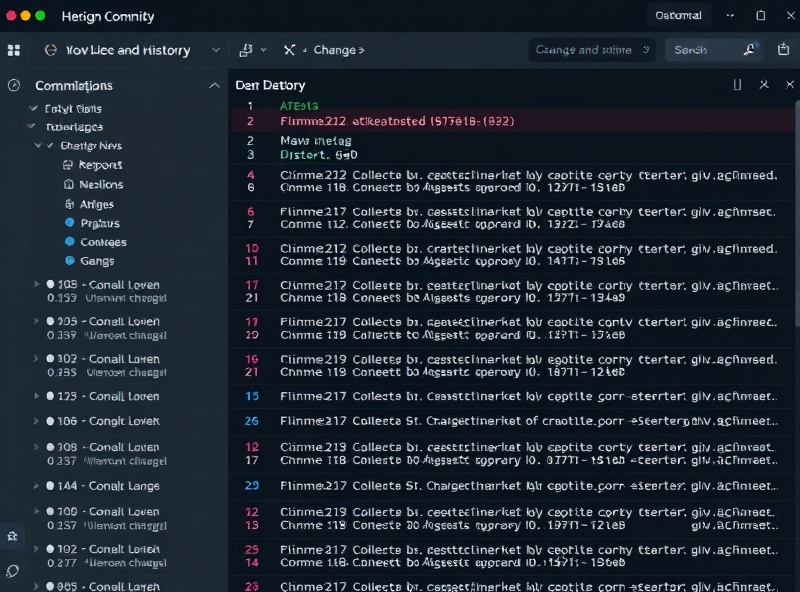Screen dimensions: 800x592
Task: Expand the 125 - Conall Loven commit arrow
Action: click(x=36, y=396)
